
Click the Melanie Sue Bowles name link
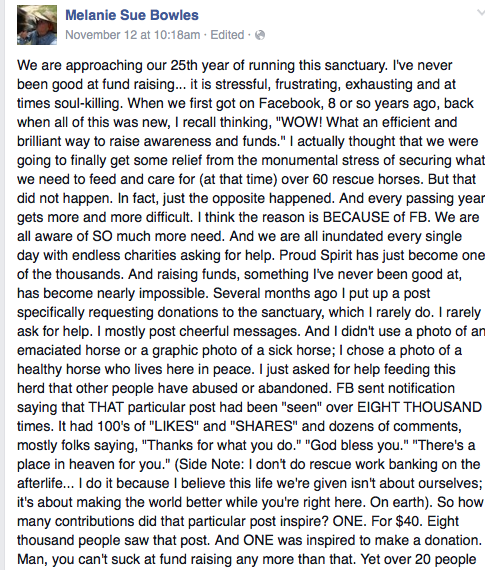132,15
